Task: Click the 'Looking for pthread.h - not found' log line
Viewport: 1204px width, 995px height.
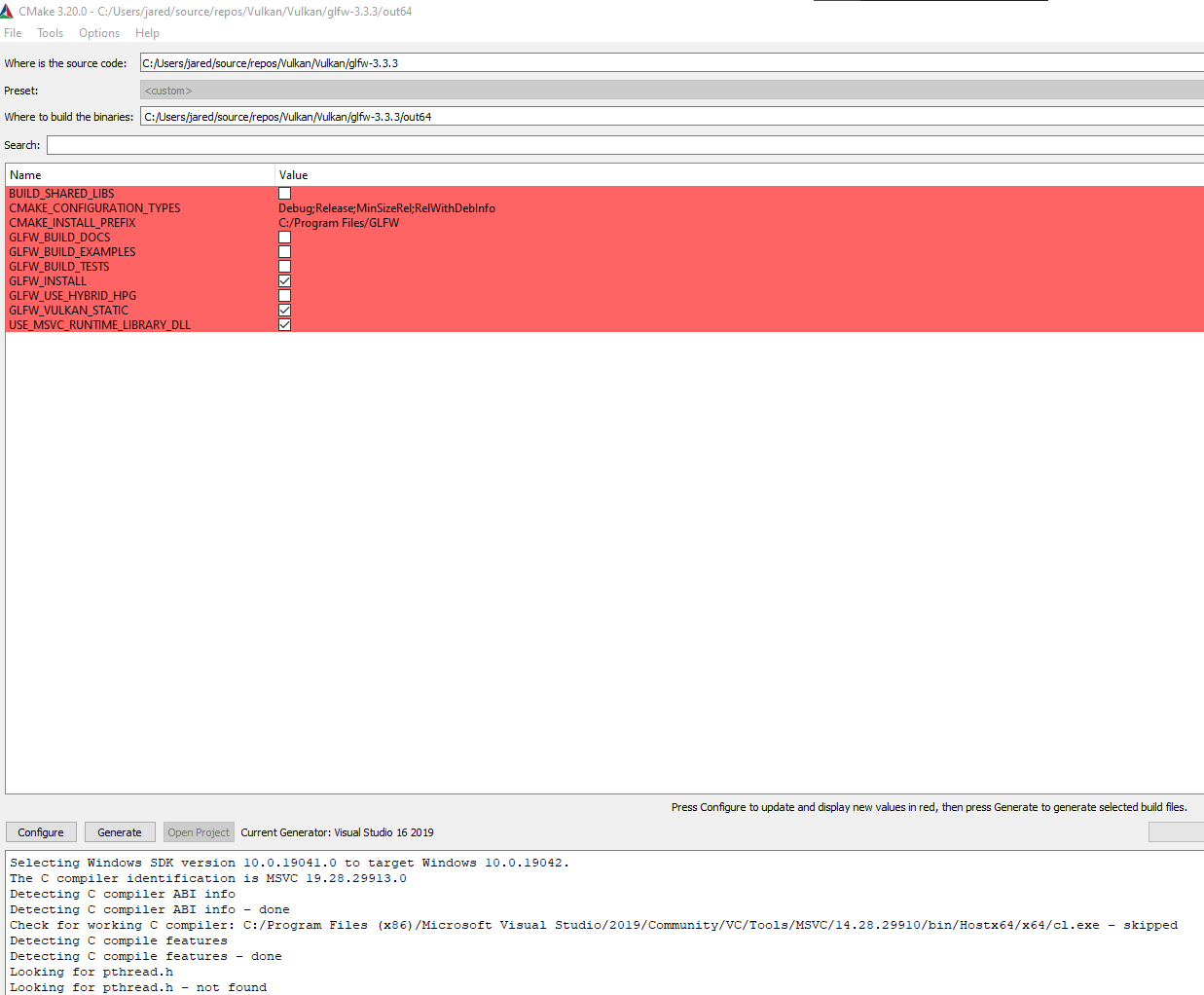Action: (138, 987)
